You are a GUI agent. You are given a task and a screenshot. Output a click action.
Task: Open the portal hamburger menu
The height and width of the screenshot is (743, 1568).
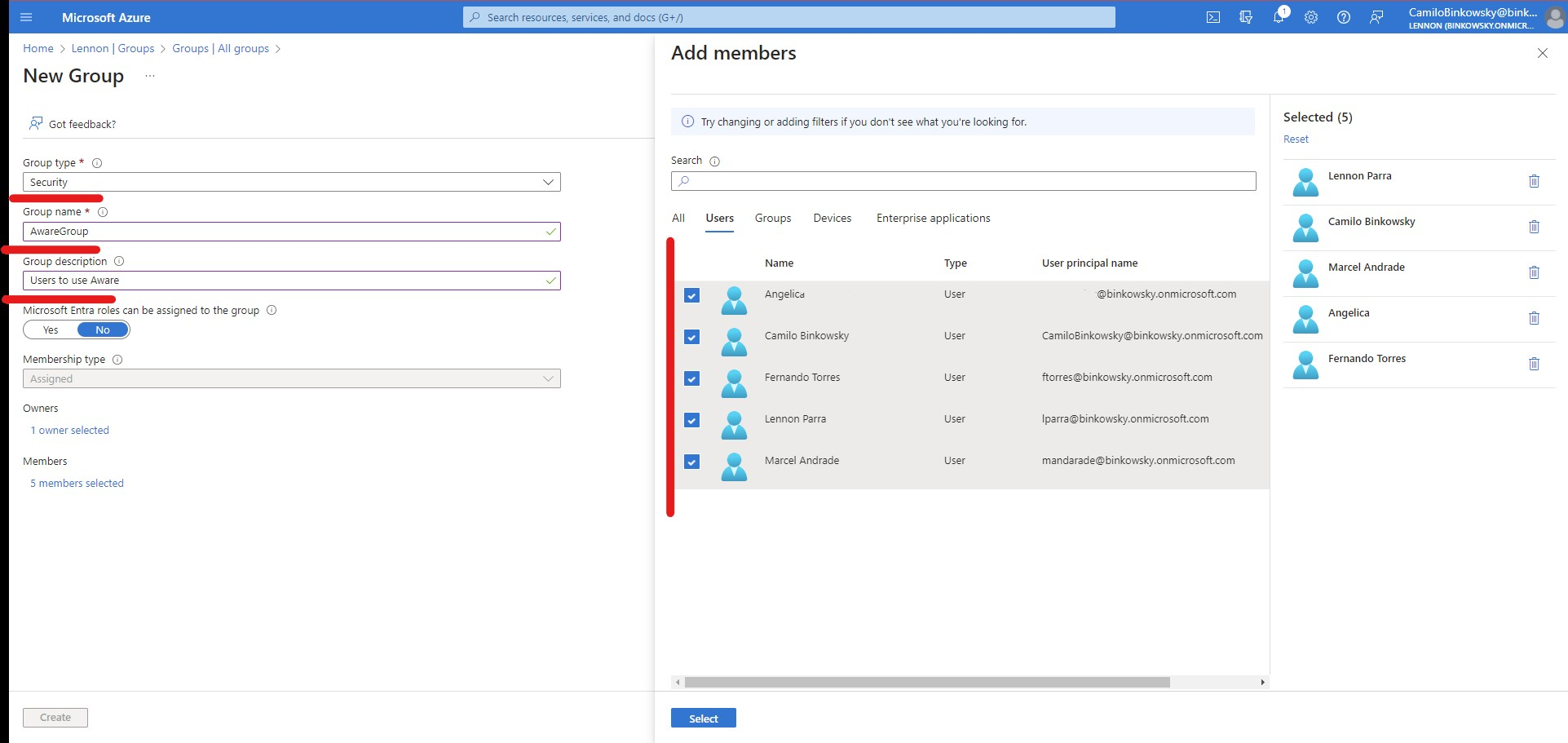(26, 17)
